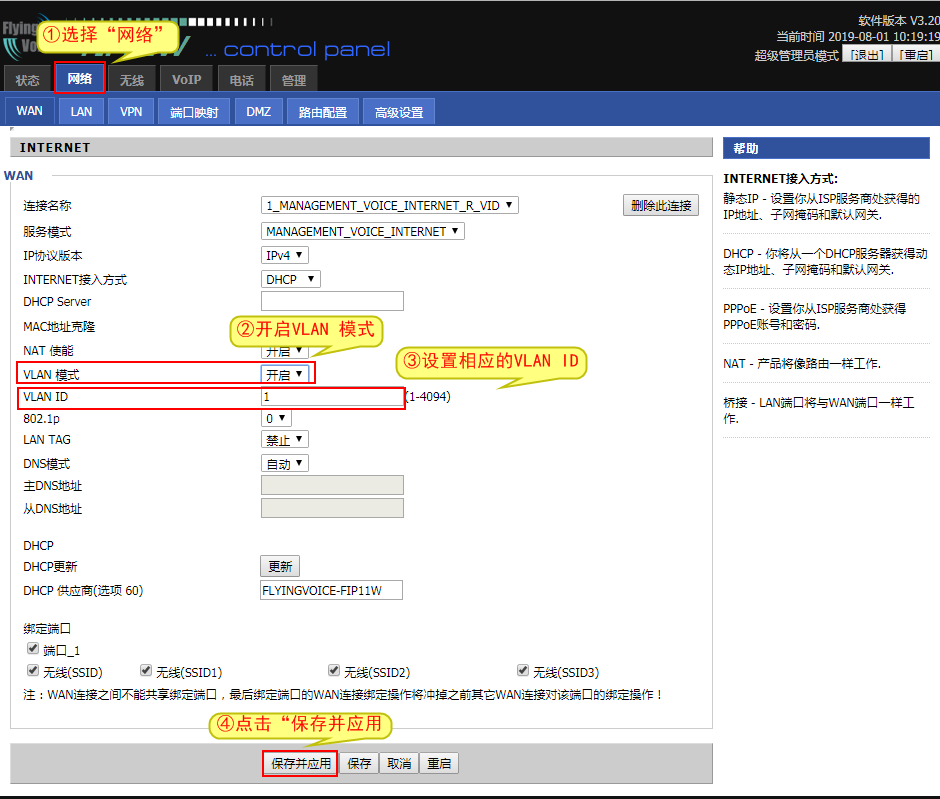Open the 服务模式 dropdown
The height and width of the screenshot is (799, 940).
(363, 231)
